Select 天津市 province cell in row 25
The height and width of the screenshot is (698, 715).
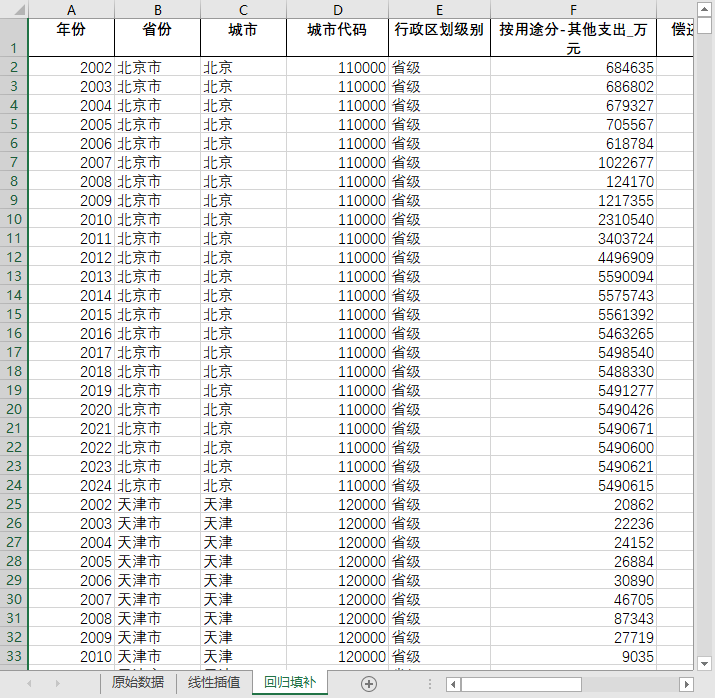pyautogui.click(x=157, y=504)
